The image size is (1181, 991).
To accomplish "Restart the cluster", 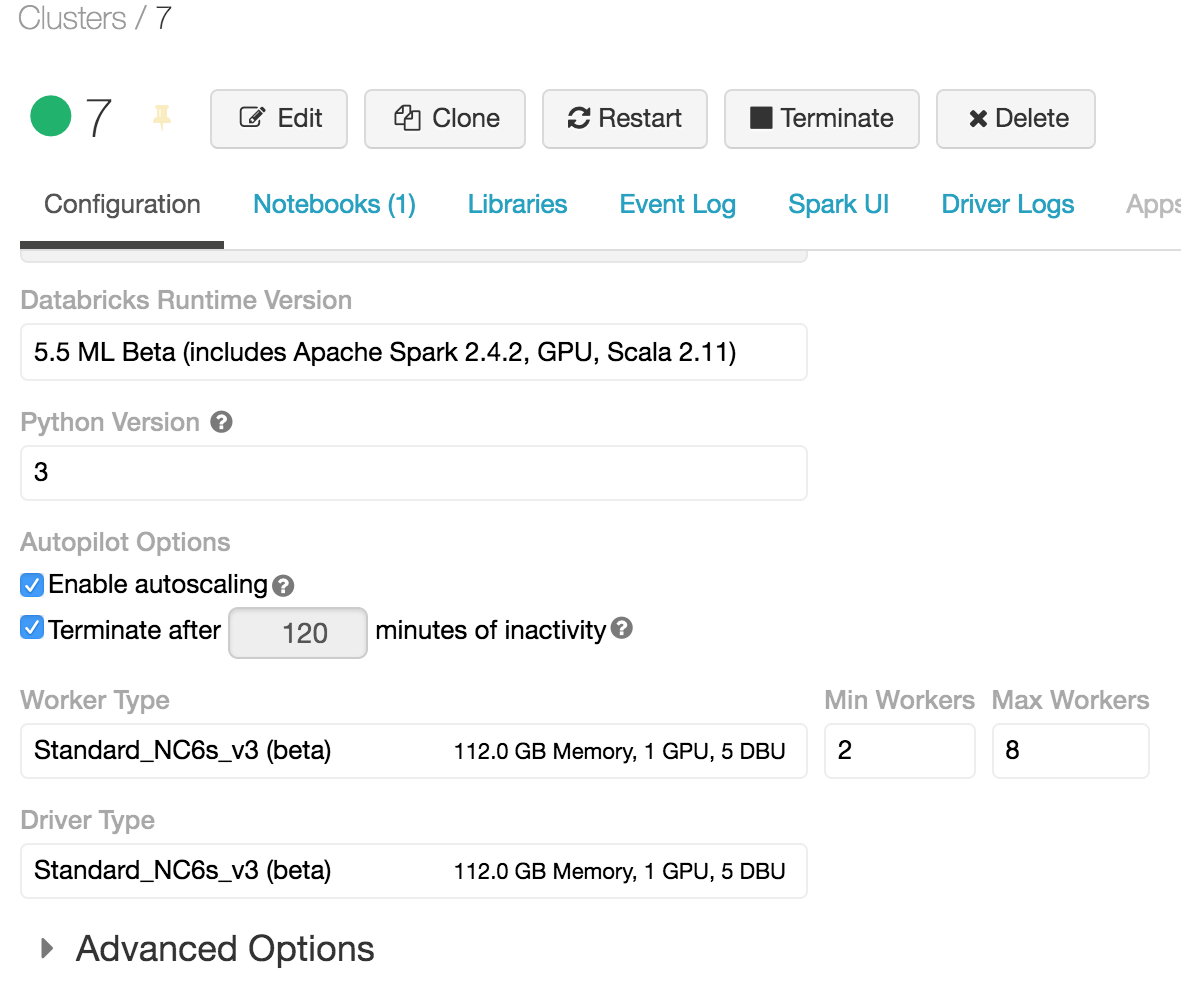I will 624,119.
